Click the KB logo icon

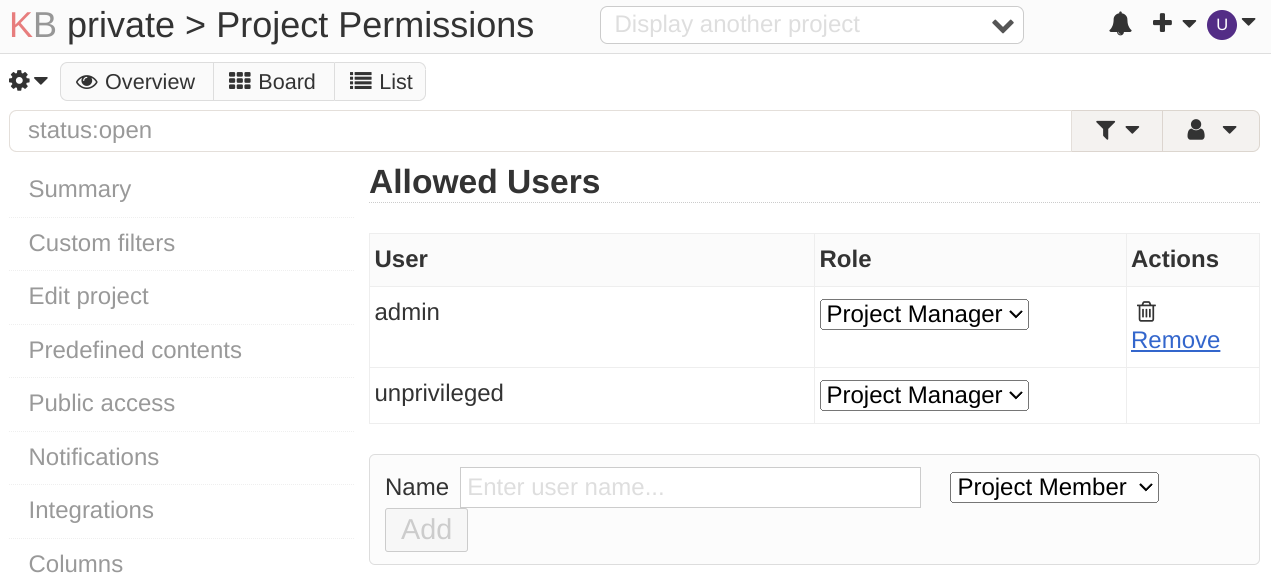pos(31,25)
